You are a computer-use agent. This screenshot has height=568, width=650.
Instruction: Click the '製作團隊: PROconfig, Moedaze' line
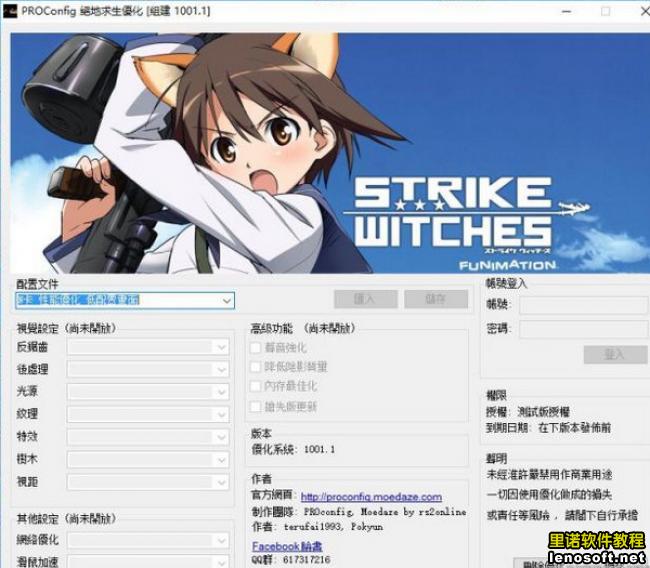coord(359,512)
